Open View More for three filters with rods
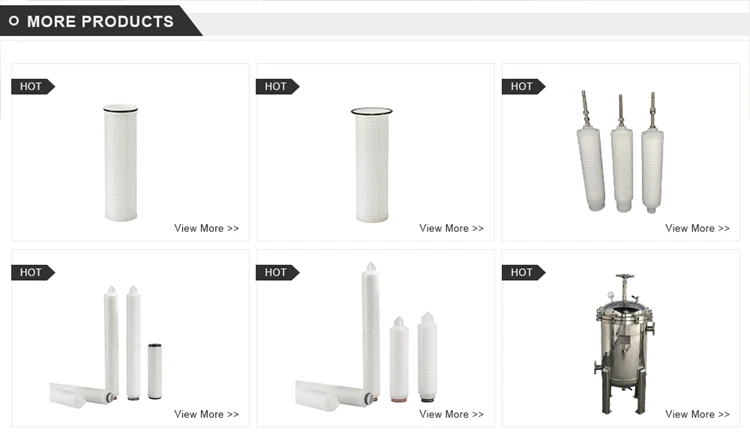 pyautogui.click(x=697, y=228)
